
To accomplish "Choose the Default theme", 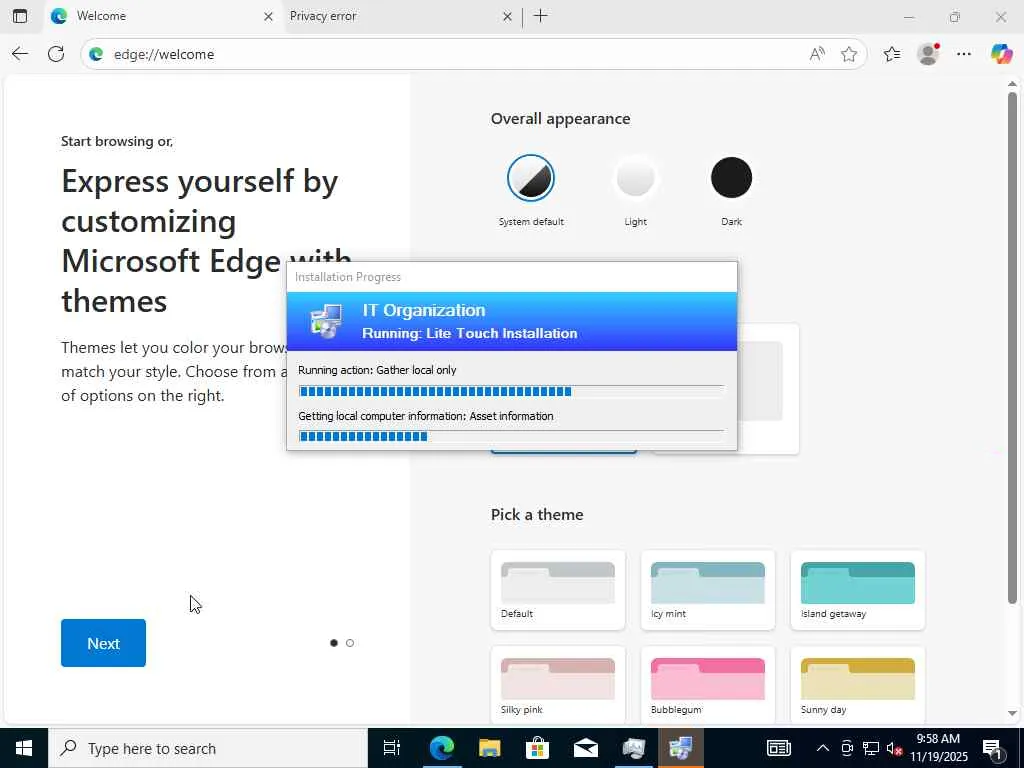I will (558, 590).
